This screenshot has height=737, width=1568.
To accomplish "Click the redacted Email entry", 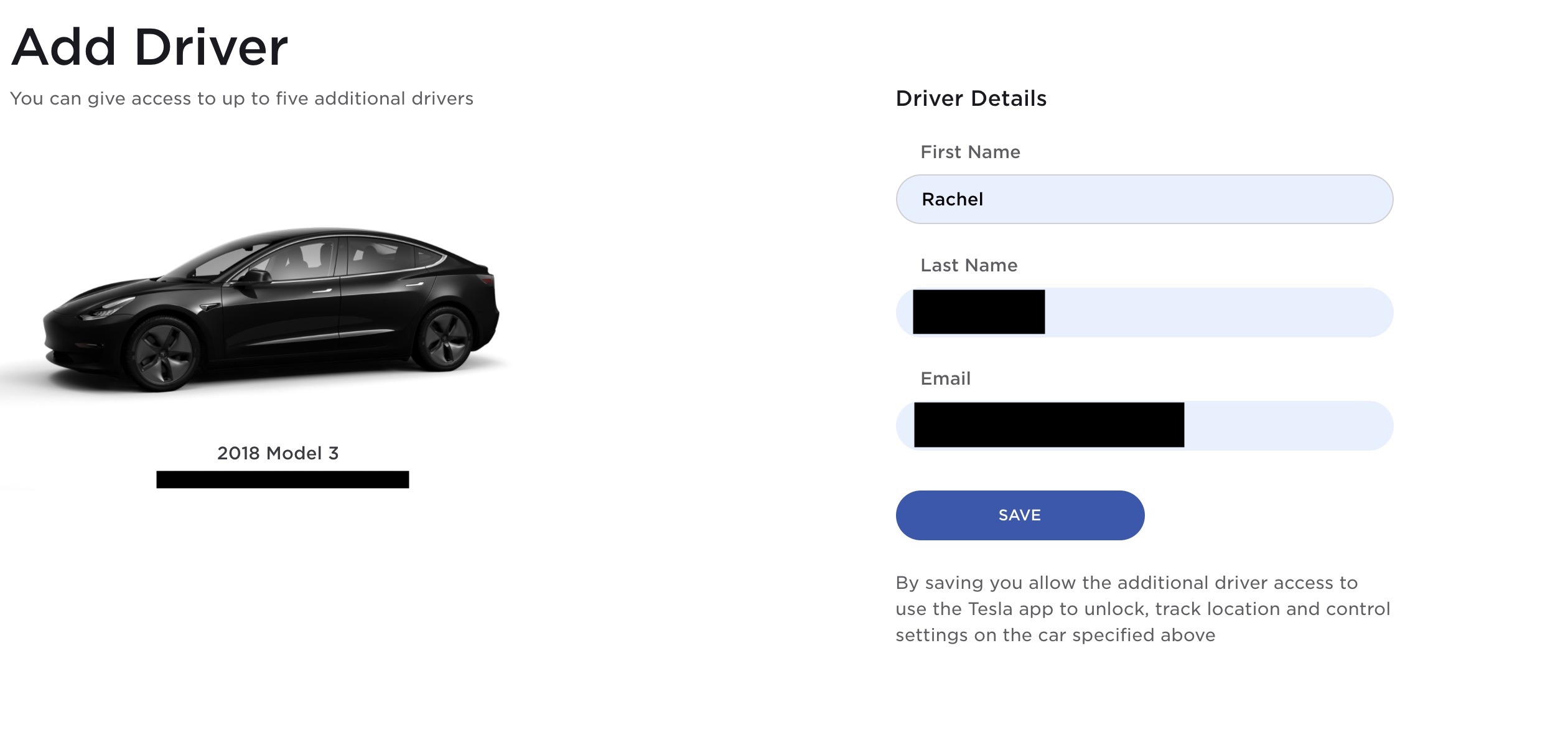I will (1048, 426).
